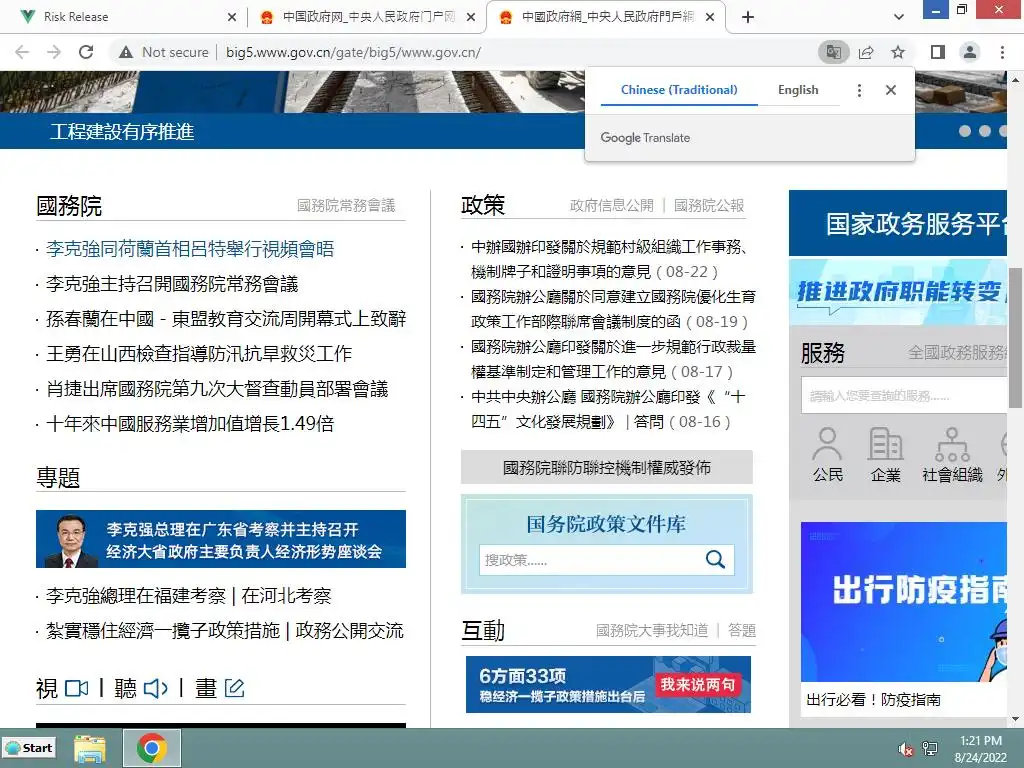
Task: Open the 公民 citizen service icon
Action: [828, 455]
